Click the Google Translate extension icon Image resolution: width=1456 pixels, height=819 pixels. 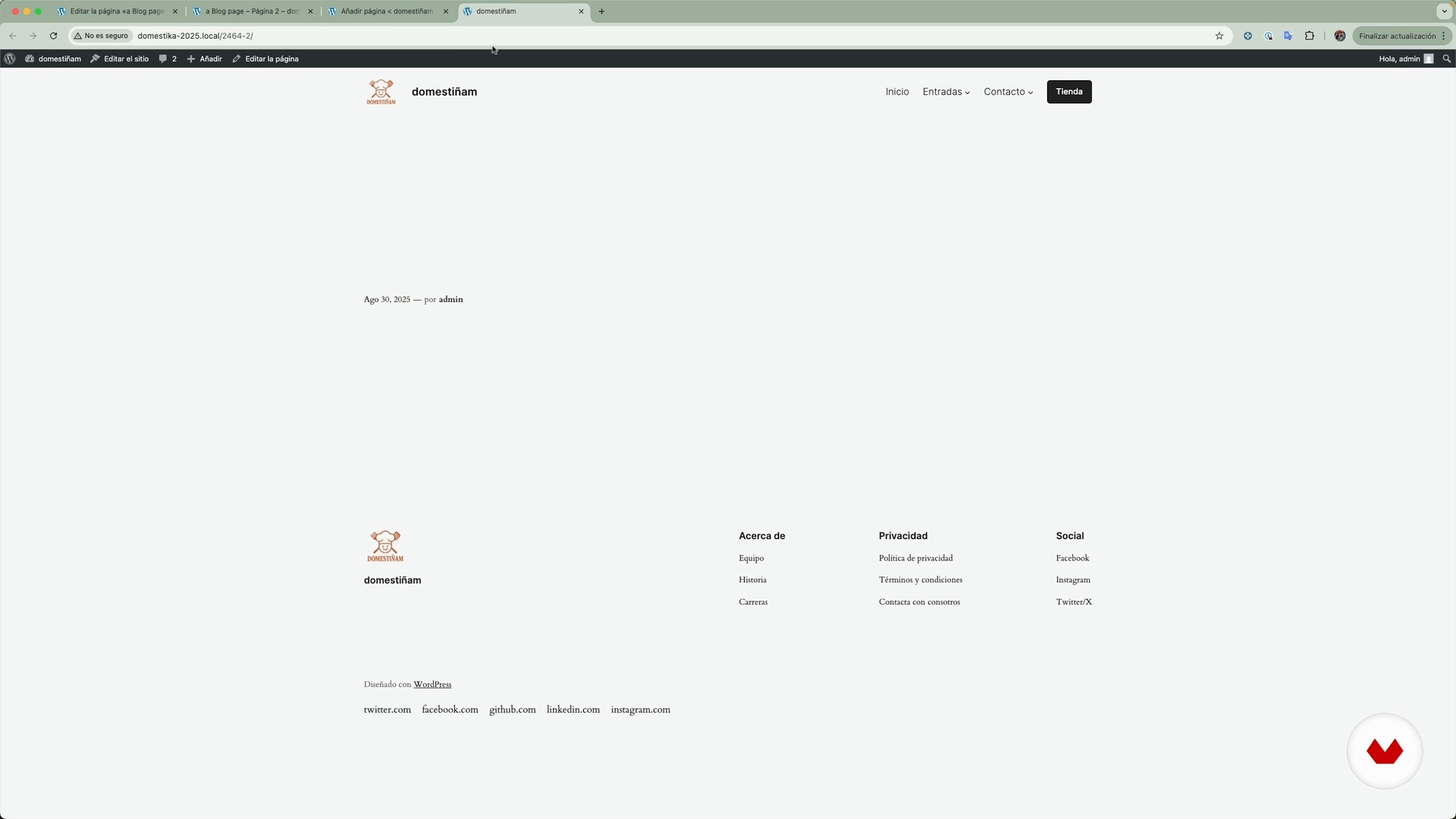point(1288,36)
